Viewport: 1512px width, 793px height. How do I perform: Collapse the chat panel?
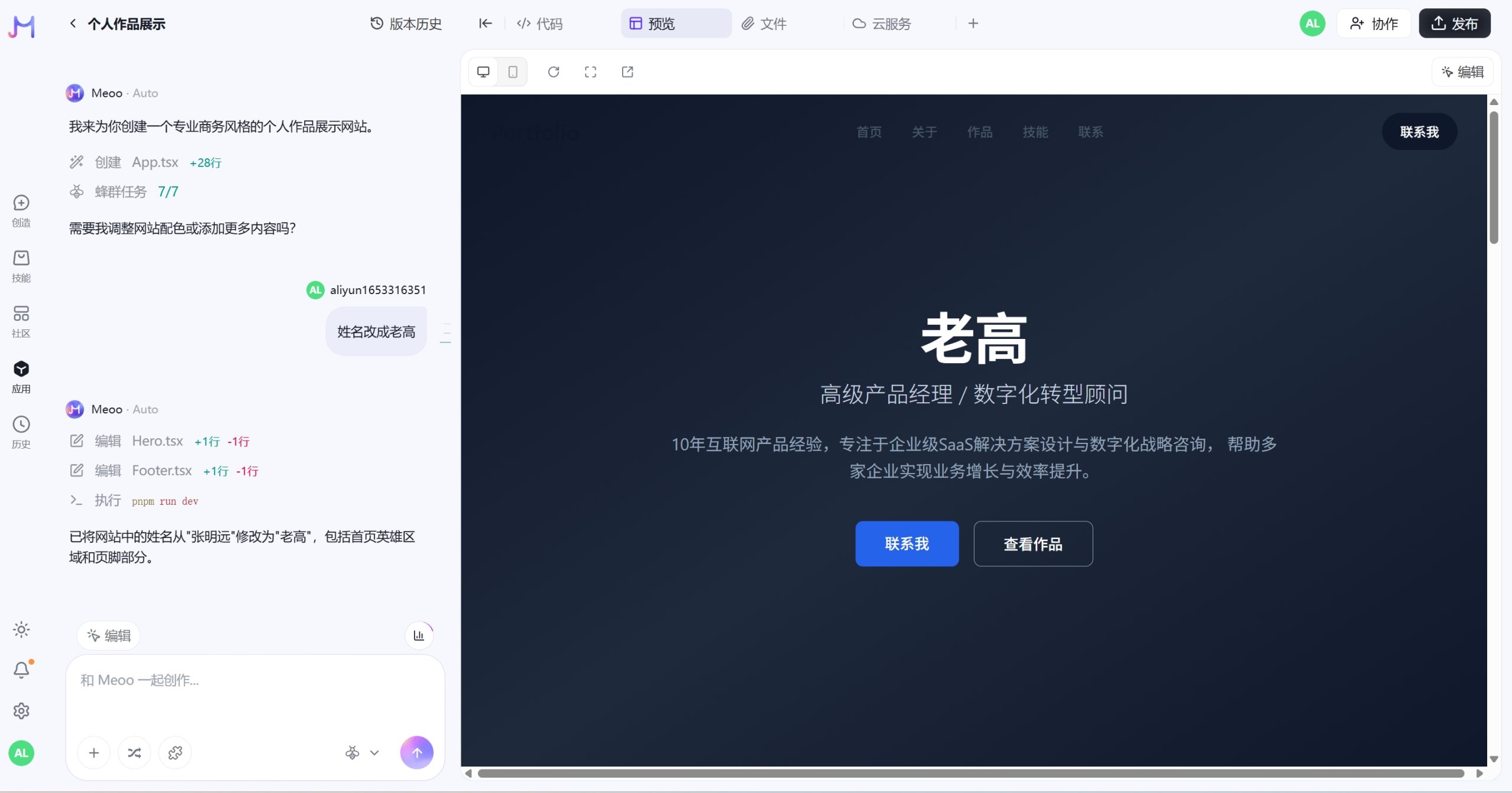tap(484, 23)
